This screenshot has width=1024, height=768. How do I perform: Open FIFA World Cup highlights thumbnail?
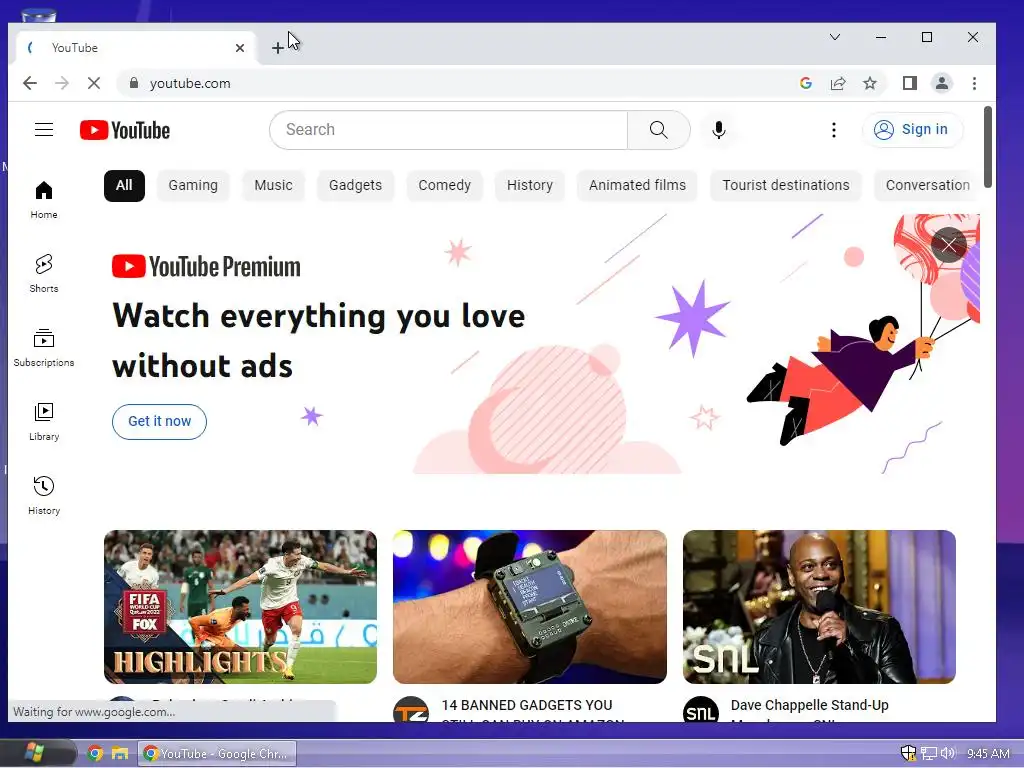(x=240, y=607)
